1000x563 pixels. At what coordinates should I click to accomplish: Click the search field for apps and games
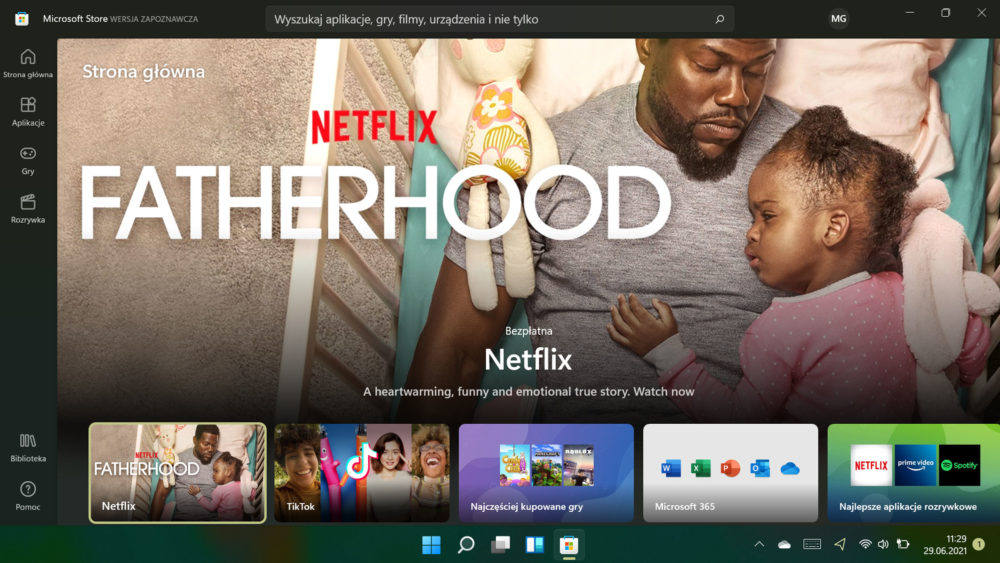point(499,19)
